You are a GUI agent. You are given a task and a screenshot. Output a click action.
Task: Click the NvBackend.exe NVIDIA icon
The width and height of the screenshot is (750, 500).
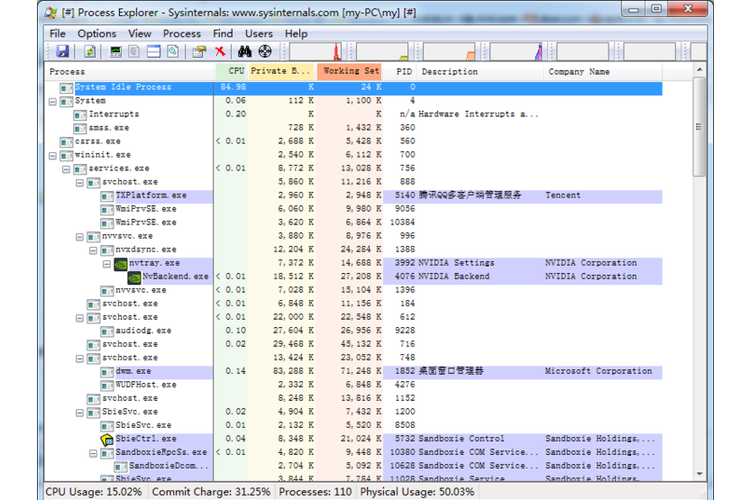tap(134, 277)
